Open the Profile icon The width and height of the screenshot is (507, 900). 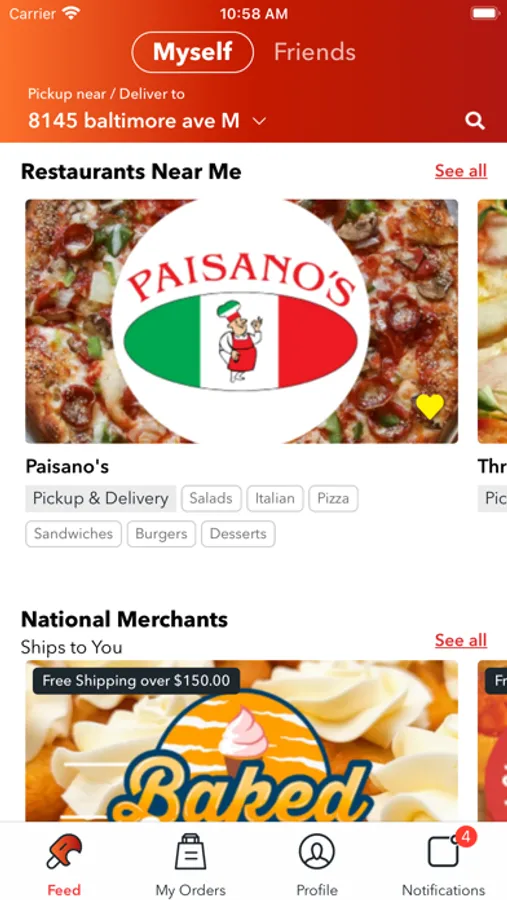point(317,852)
